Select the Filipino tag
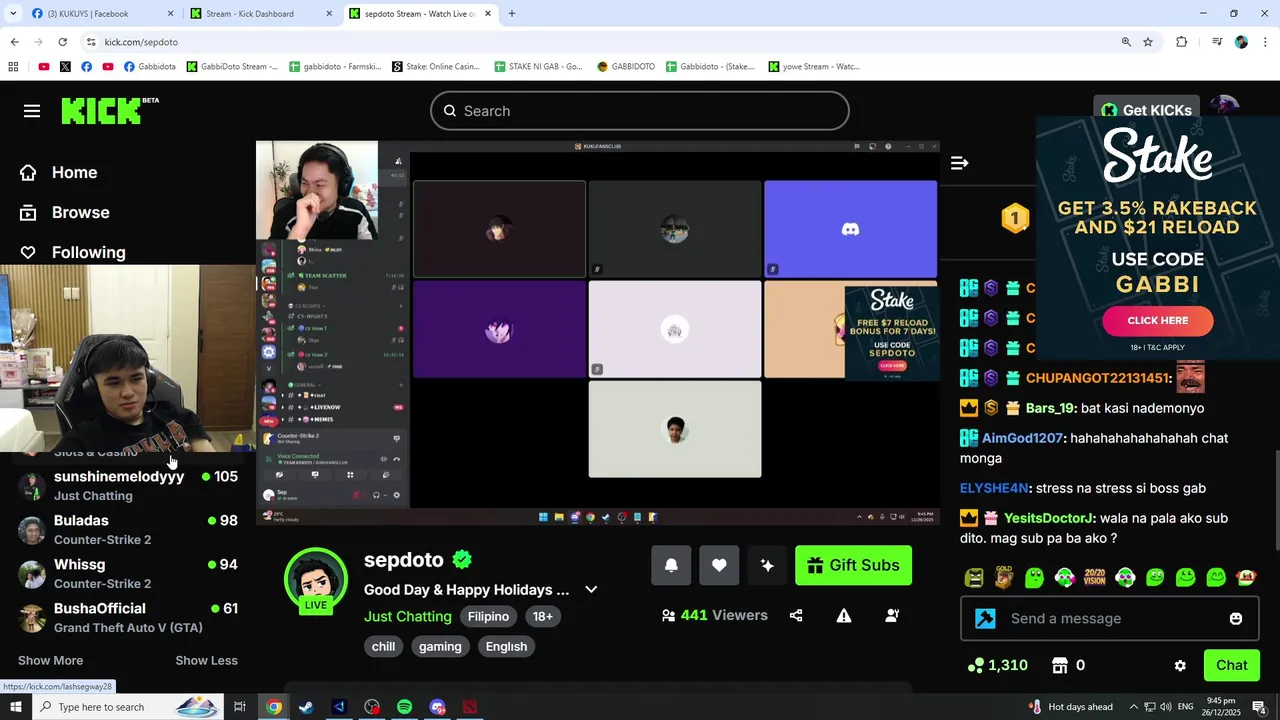This screenshot has height=720, width=1280. pyautogui.click(x=488, y=616)
